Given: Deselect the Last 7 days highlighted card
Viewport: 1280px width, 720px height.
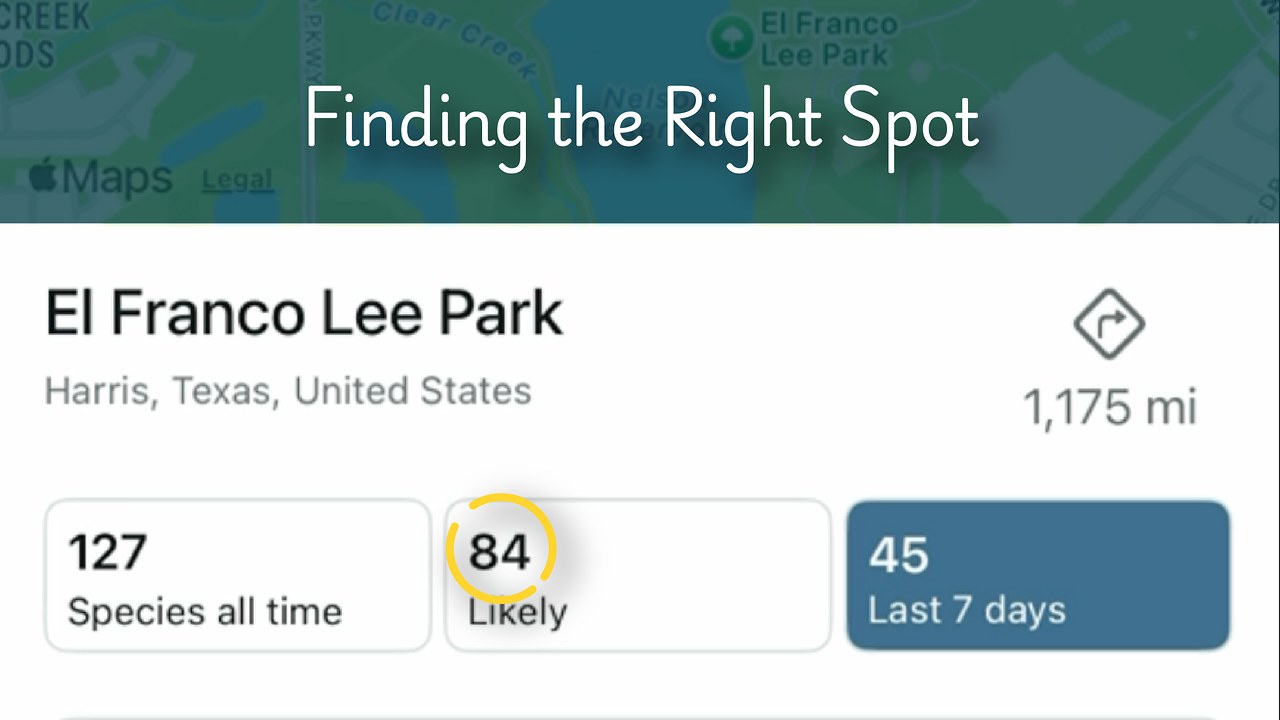Looking at the screenshot, I should [1037, 575].
